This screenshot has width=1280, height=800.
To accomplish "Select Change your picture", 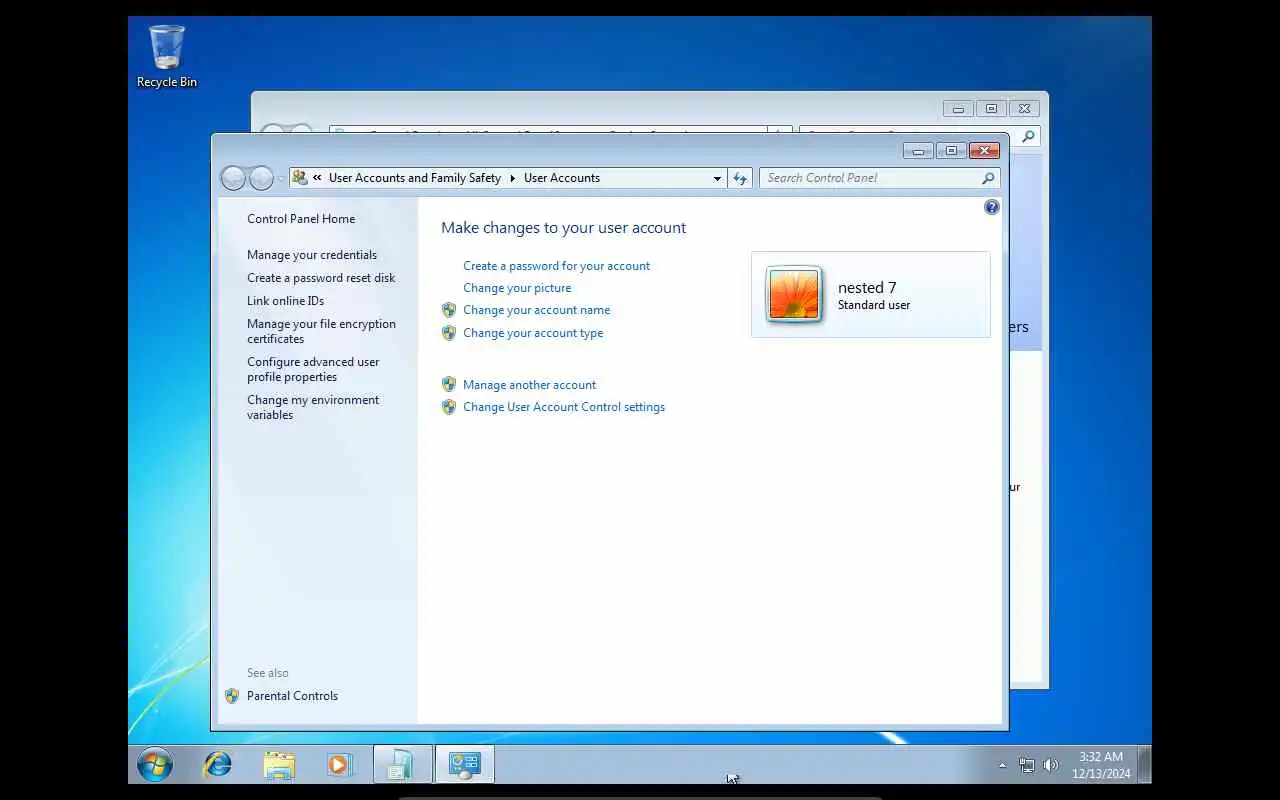I will coord(517,288).
